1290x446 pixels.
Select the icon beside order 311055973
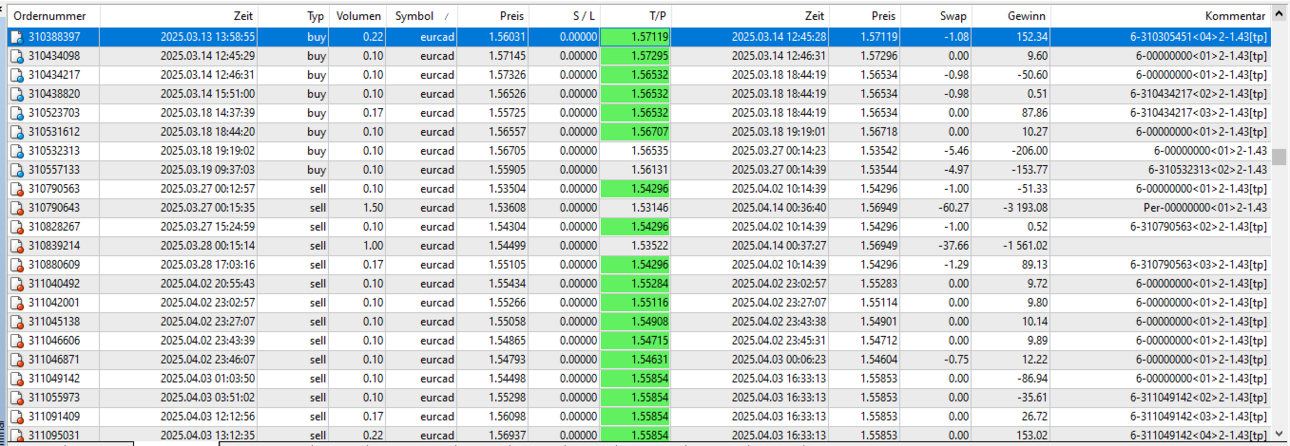tap(16, 397)
